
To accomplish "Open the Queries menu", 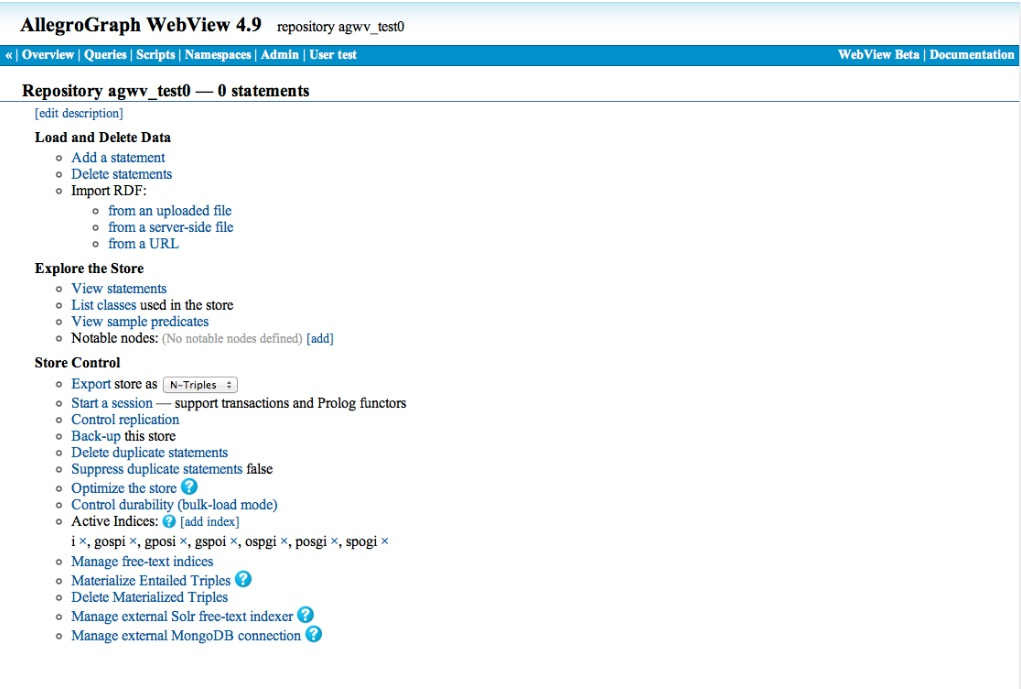I will click(105, 55).
